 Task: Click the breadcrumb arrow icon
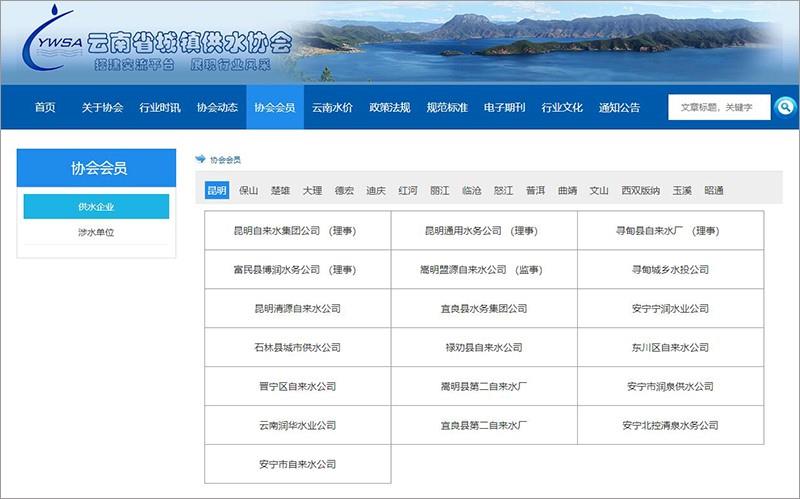(x=200, y=159)
